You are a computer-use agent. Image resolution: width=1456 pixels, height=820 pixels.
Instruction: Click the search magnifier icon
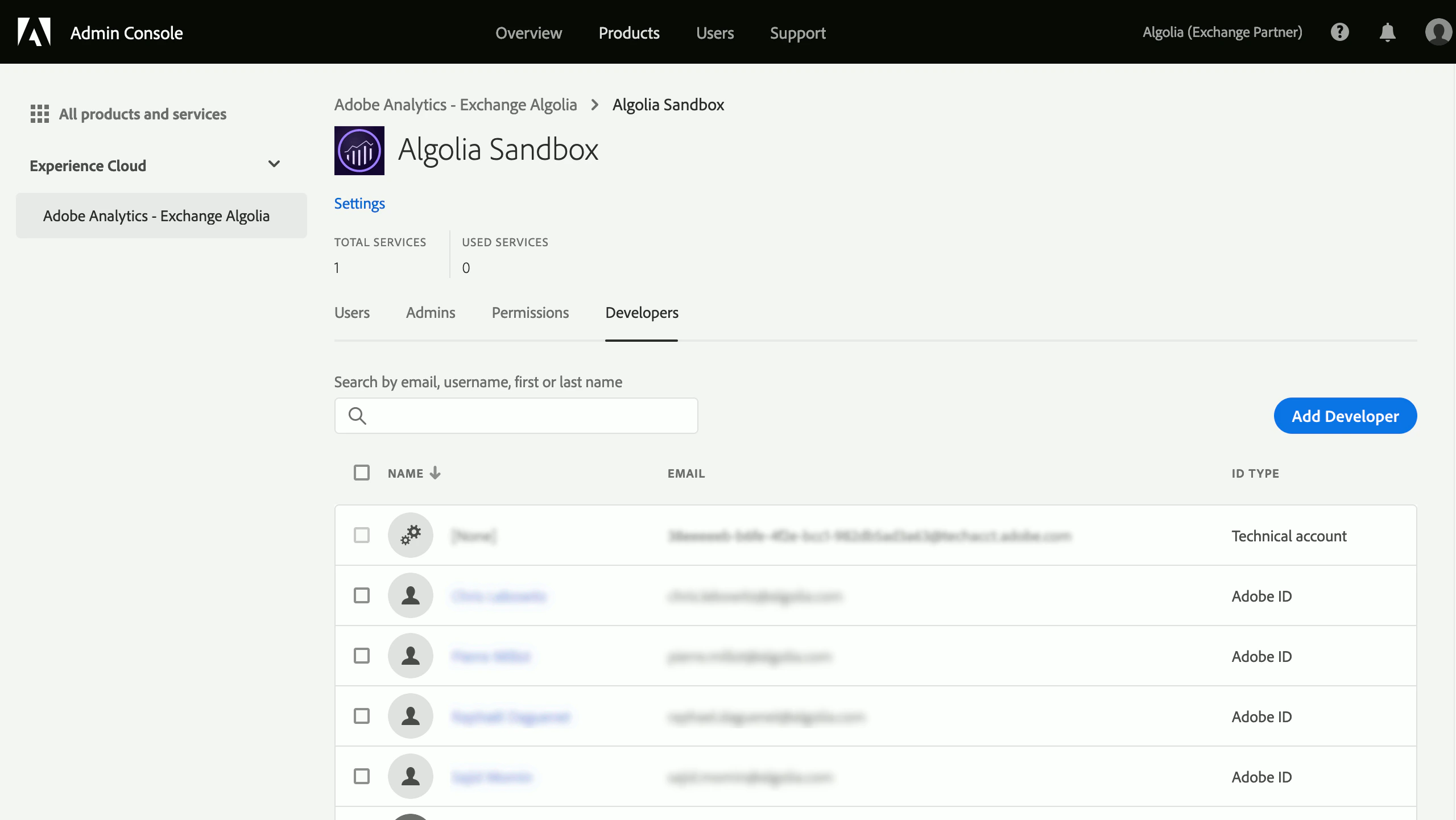[357, 416]
